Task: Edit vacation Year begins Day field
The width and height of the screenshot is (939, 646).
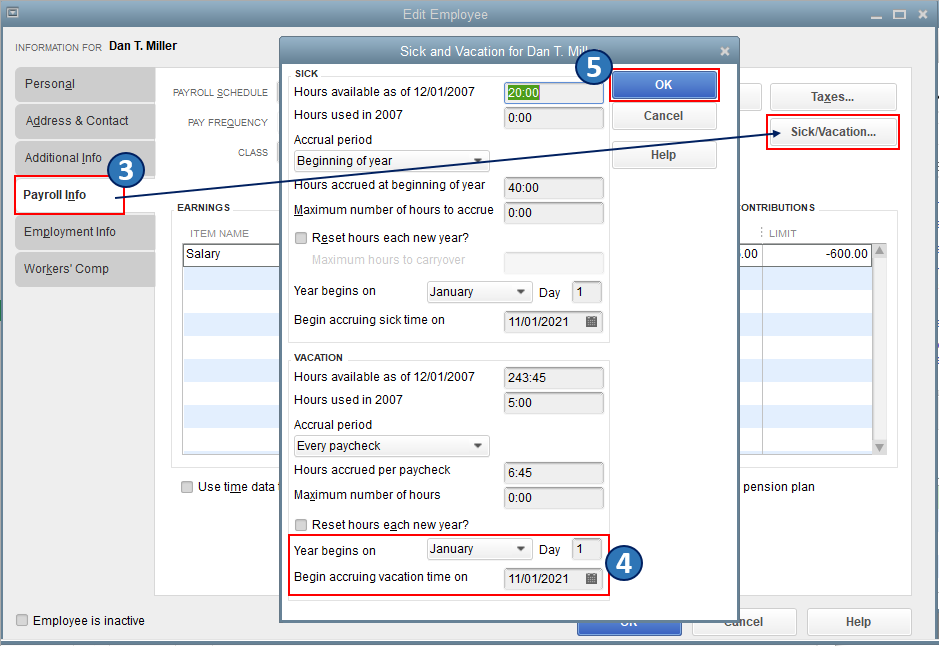Action: (x=587, y=549)
